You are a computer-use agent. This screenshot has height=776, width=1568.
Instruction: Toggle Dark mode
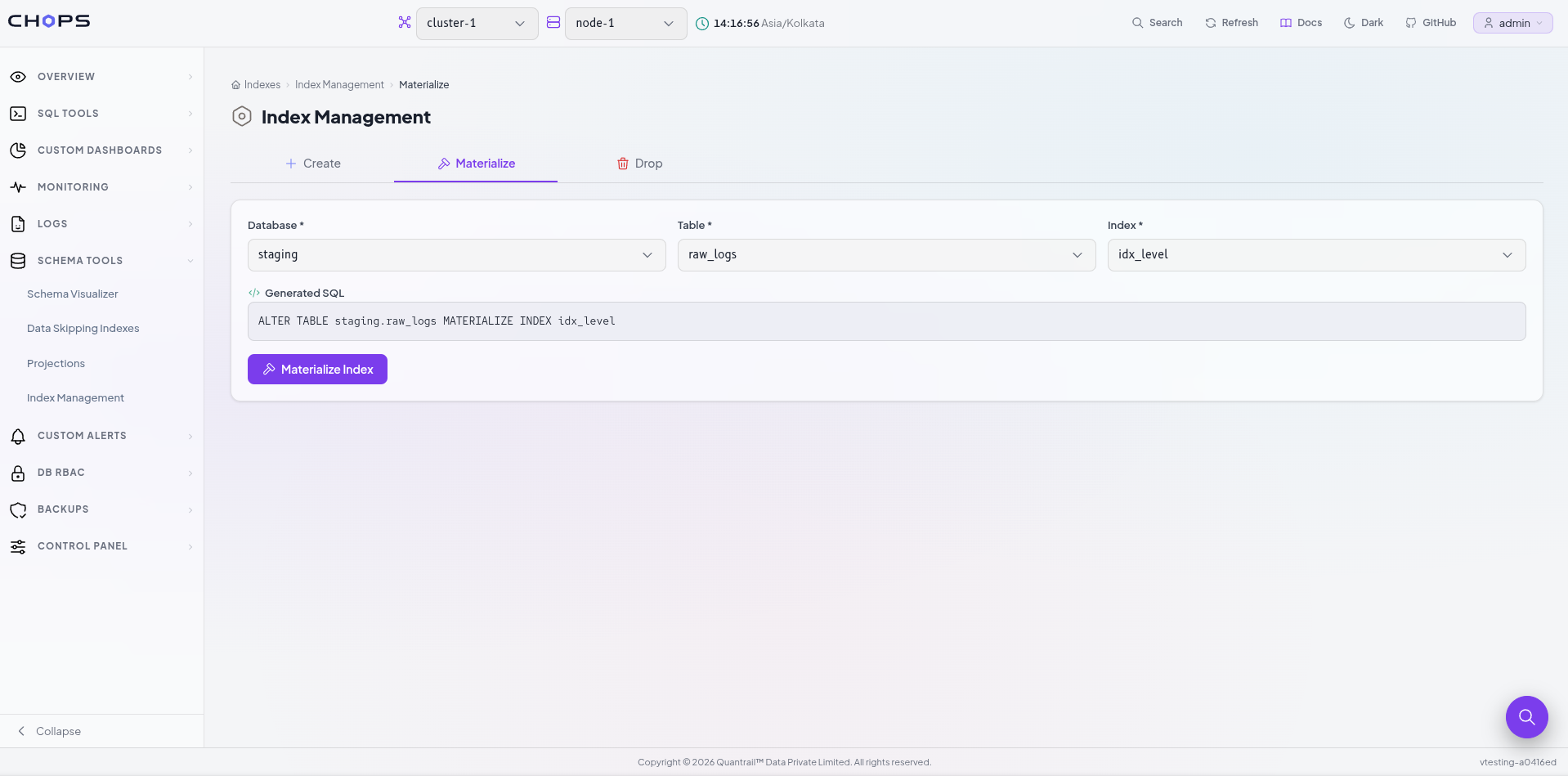(x=1364, y=23)
